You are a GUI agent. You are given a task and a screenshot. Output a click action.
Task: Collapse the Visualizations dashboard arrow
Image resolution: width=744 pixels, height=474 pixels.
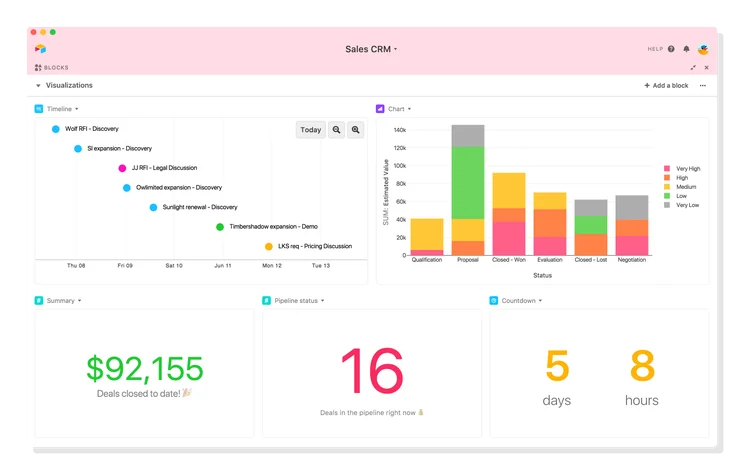pyautogui.click(x=38, y=85)
